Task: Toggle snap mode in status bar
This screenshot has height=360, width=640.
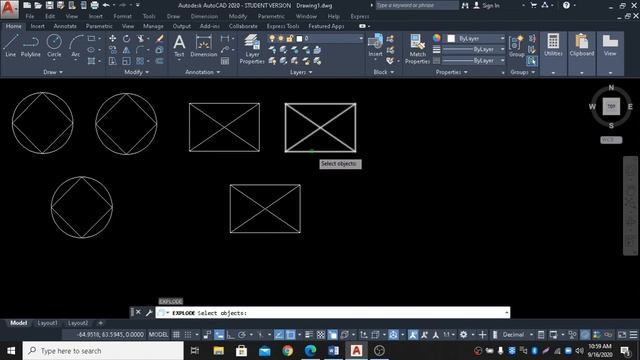Action: [188, 335]
